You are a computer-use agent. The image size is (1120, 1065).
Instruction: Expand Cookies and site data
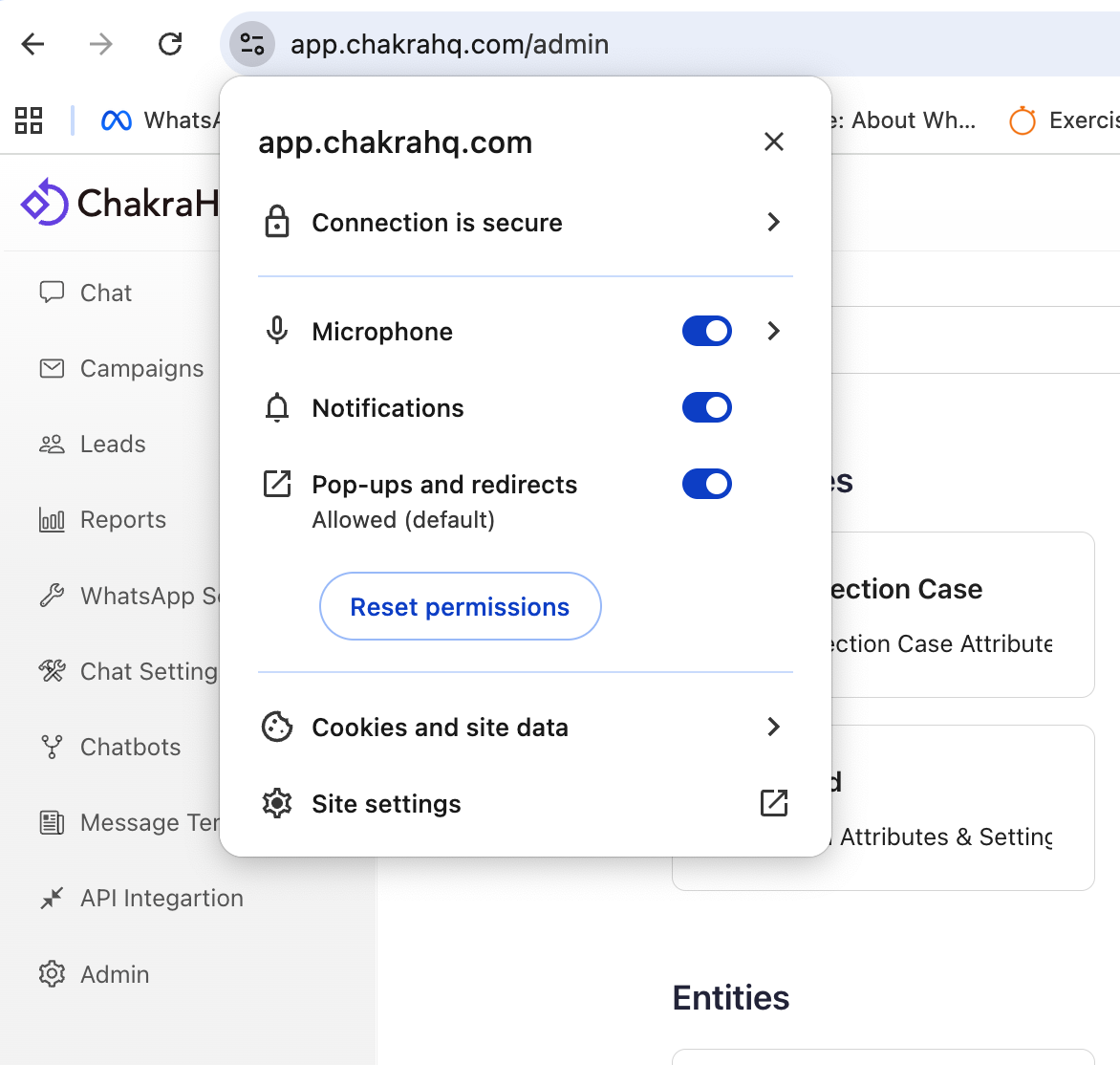pos(773,727)
